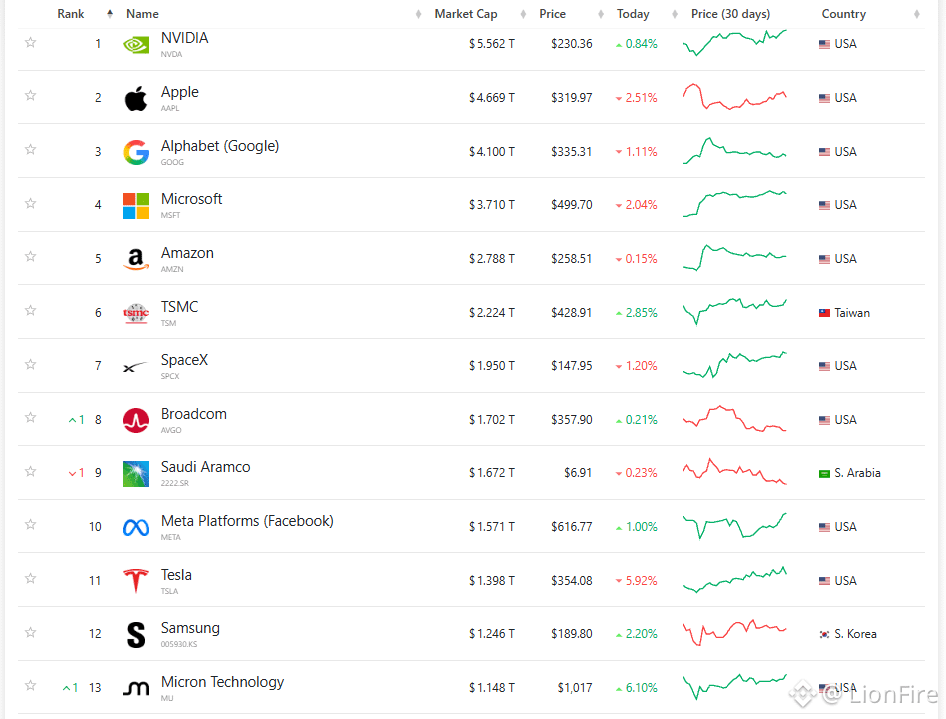Click the Apple logo icon
Viewport: 946px width, 719px height.
pos(136,98)
